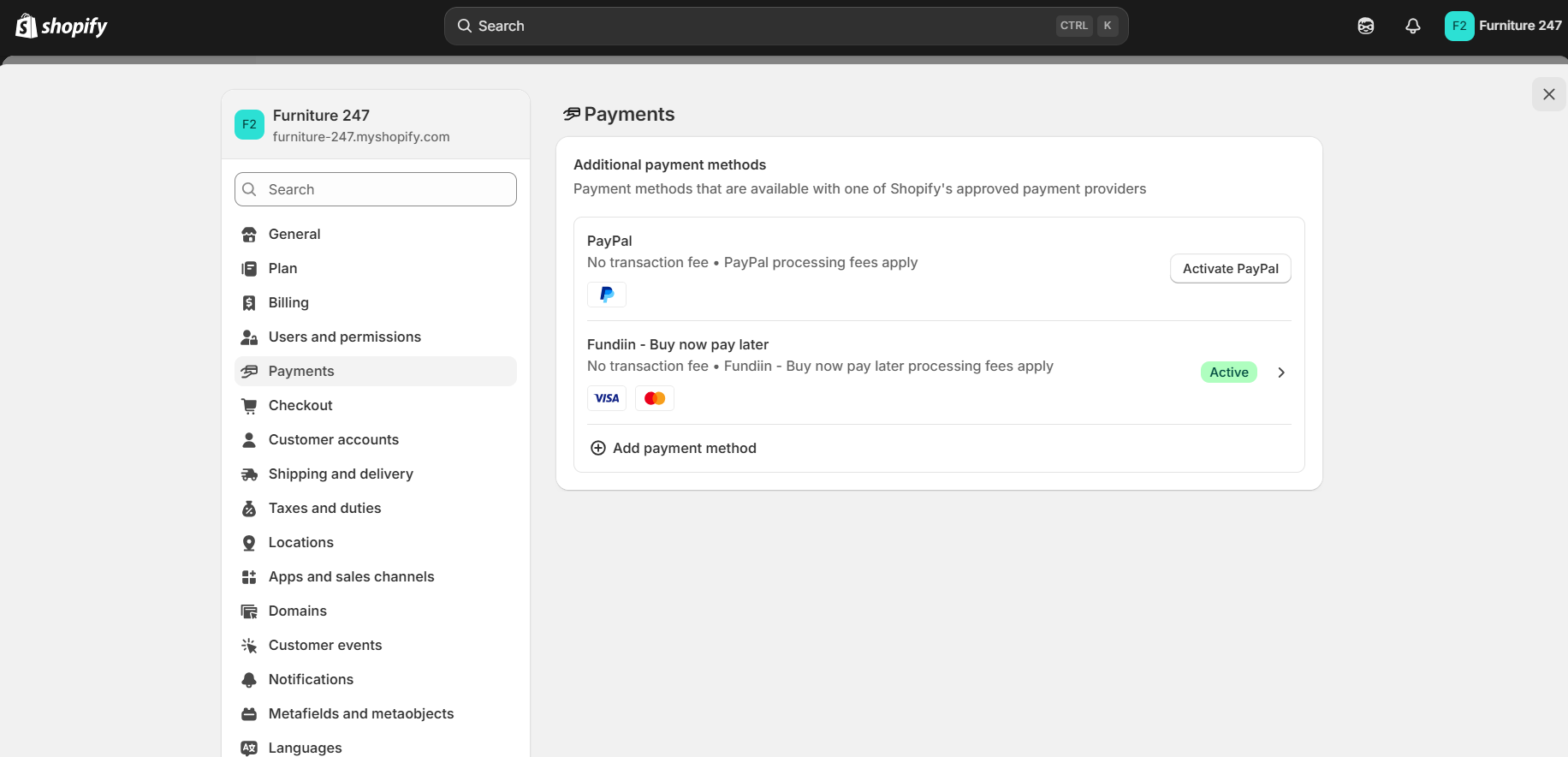Open the Sidekick assistant icon

tap(1366, 26)
